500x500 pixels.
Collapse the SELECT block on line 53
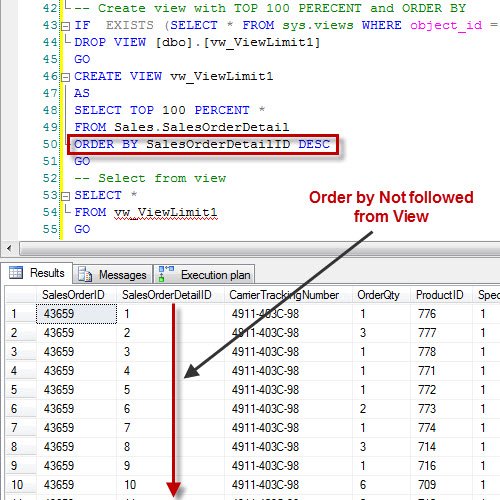pos(66,196)
